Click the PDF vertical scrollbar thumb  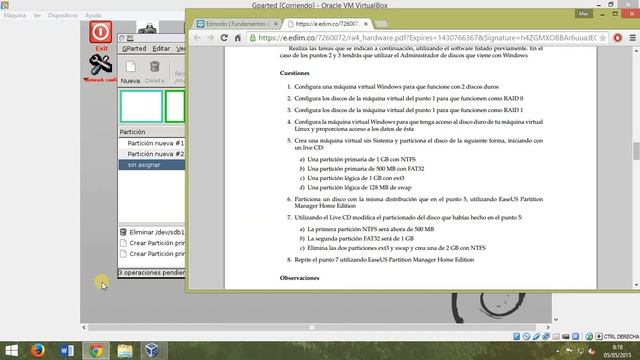tap(636, 151)
